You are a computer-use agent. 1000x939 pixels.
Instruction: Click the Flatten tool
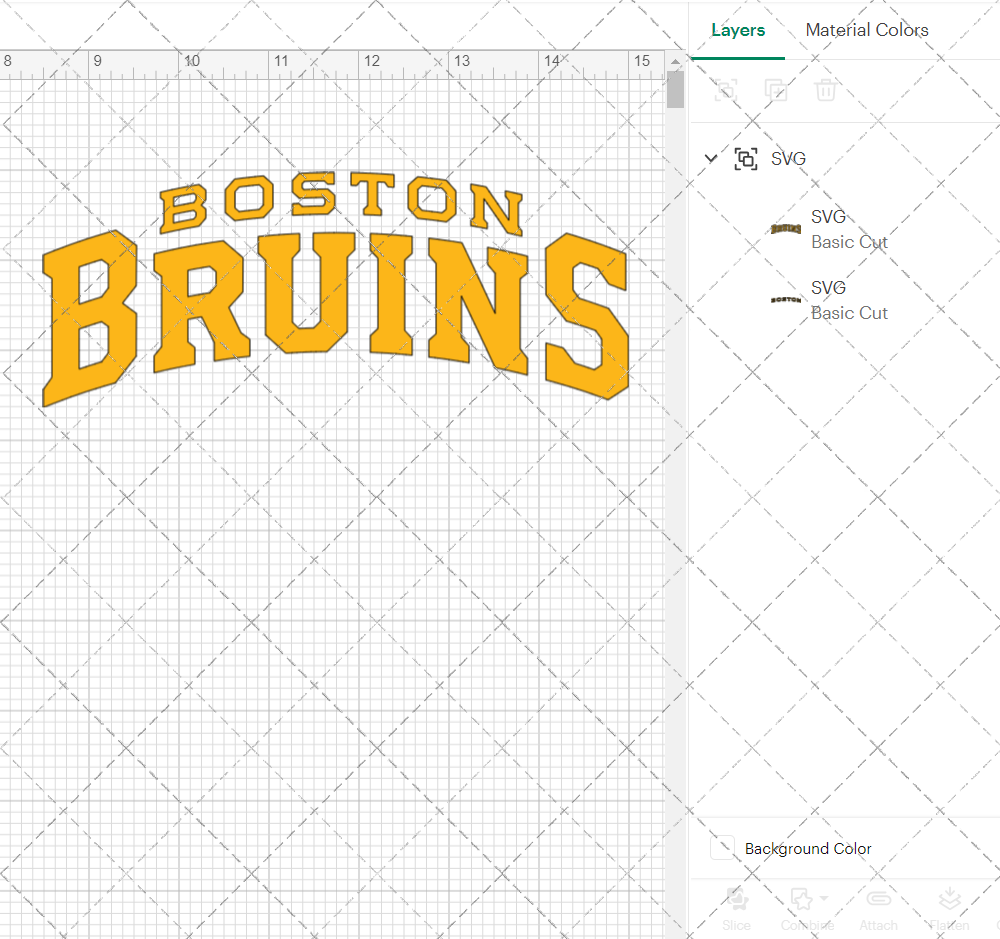pyautogui.click(x=950, y=908)
